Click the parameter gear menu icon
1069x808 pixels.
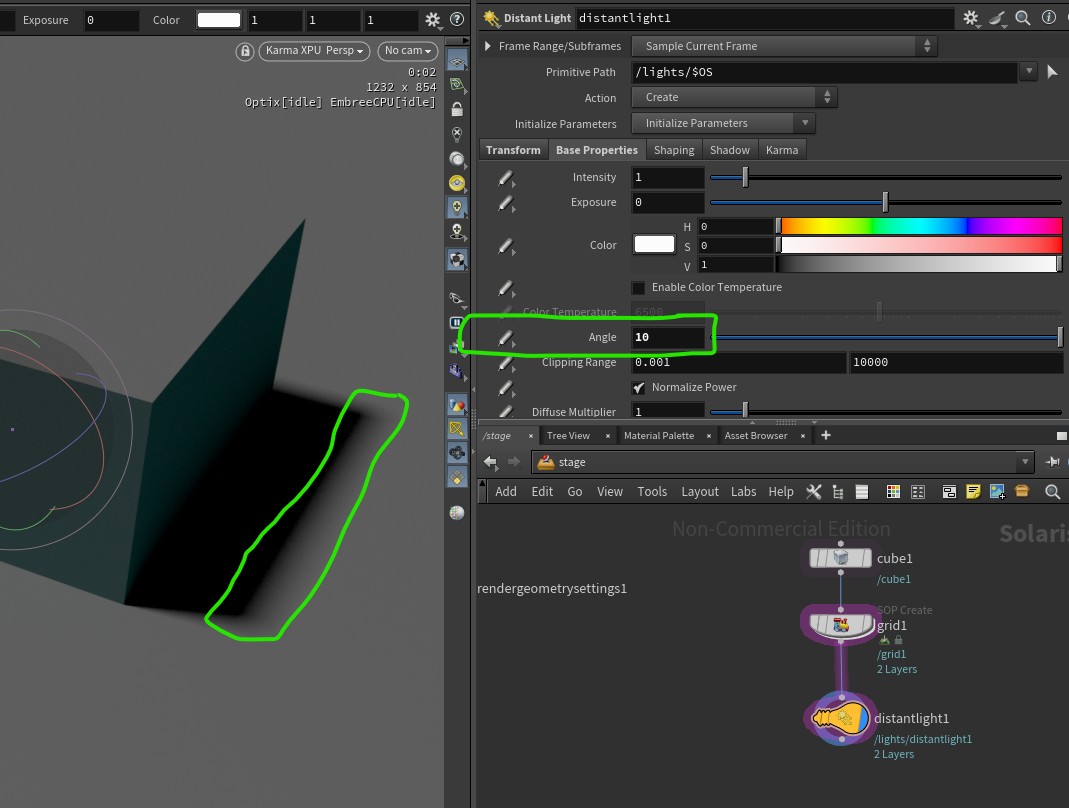click(x=970, y=18)
